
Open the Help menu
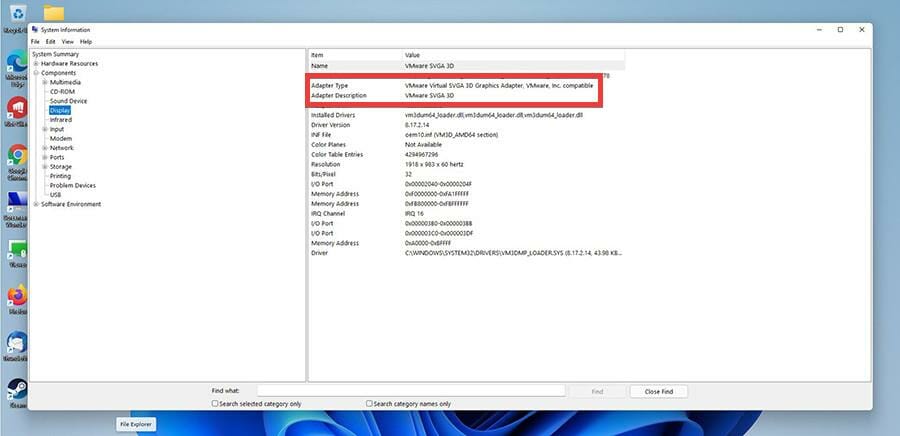86,42
